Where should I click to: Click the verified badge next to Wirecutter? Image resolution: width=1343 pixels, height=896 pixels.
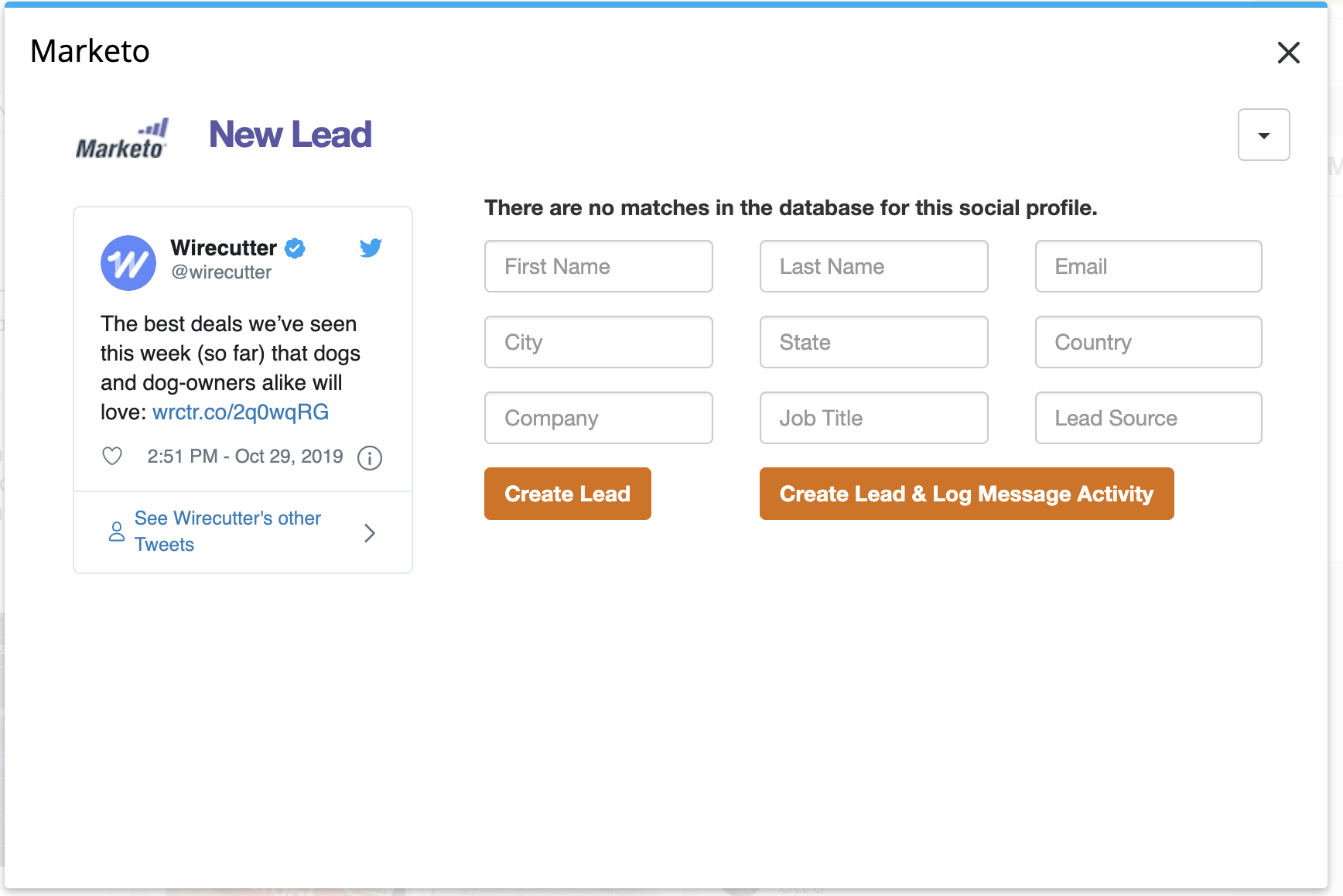(295, 248)
